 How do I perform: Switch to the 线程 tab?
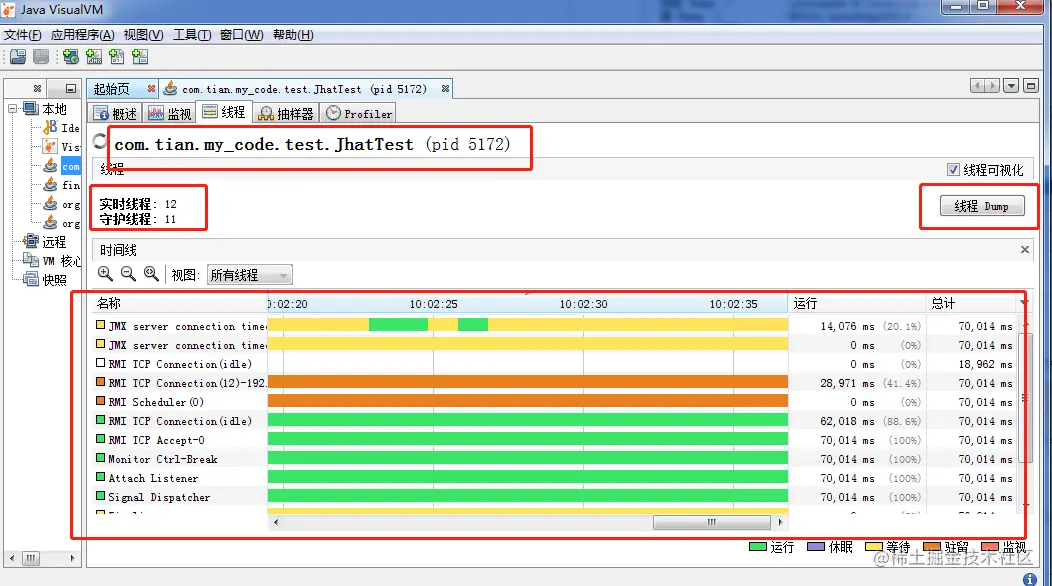click(225, 112)
